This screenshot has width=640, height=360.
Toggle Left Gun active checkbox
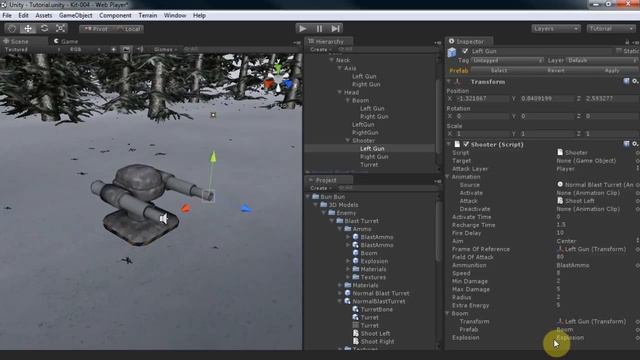[x=465, y=51]
